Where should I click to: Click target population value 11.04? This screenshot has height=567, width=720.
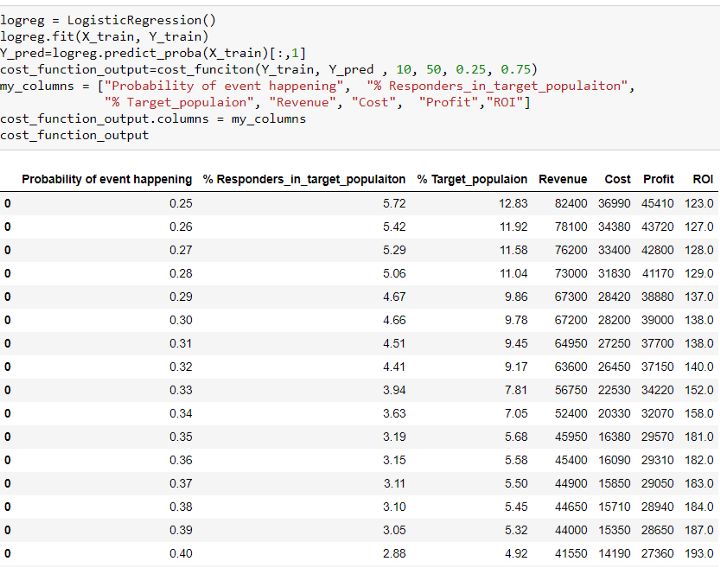[x=513, y=274]
